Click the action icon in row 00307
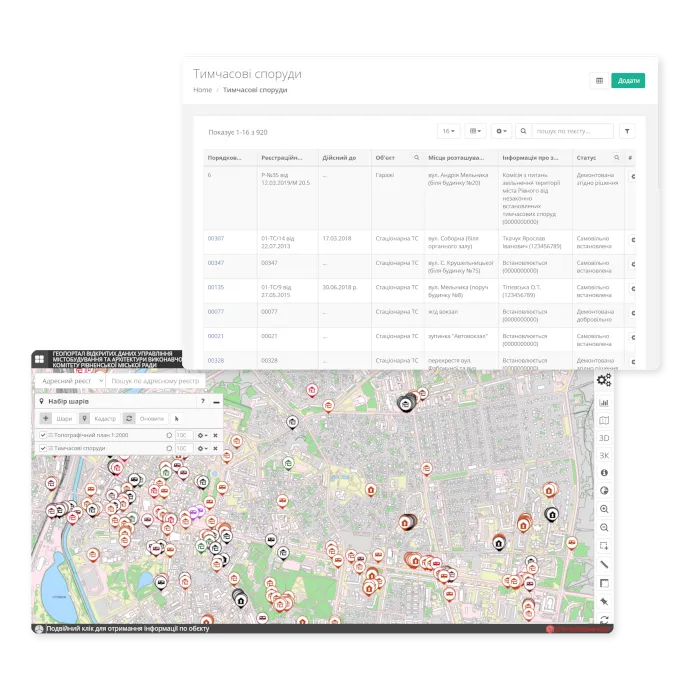 [632, 240]
